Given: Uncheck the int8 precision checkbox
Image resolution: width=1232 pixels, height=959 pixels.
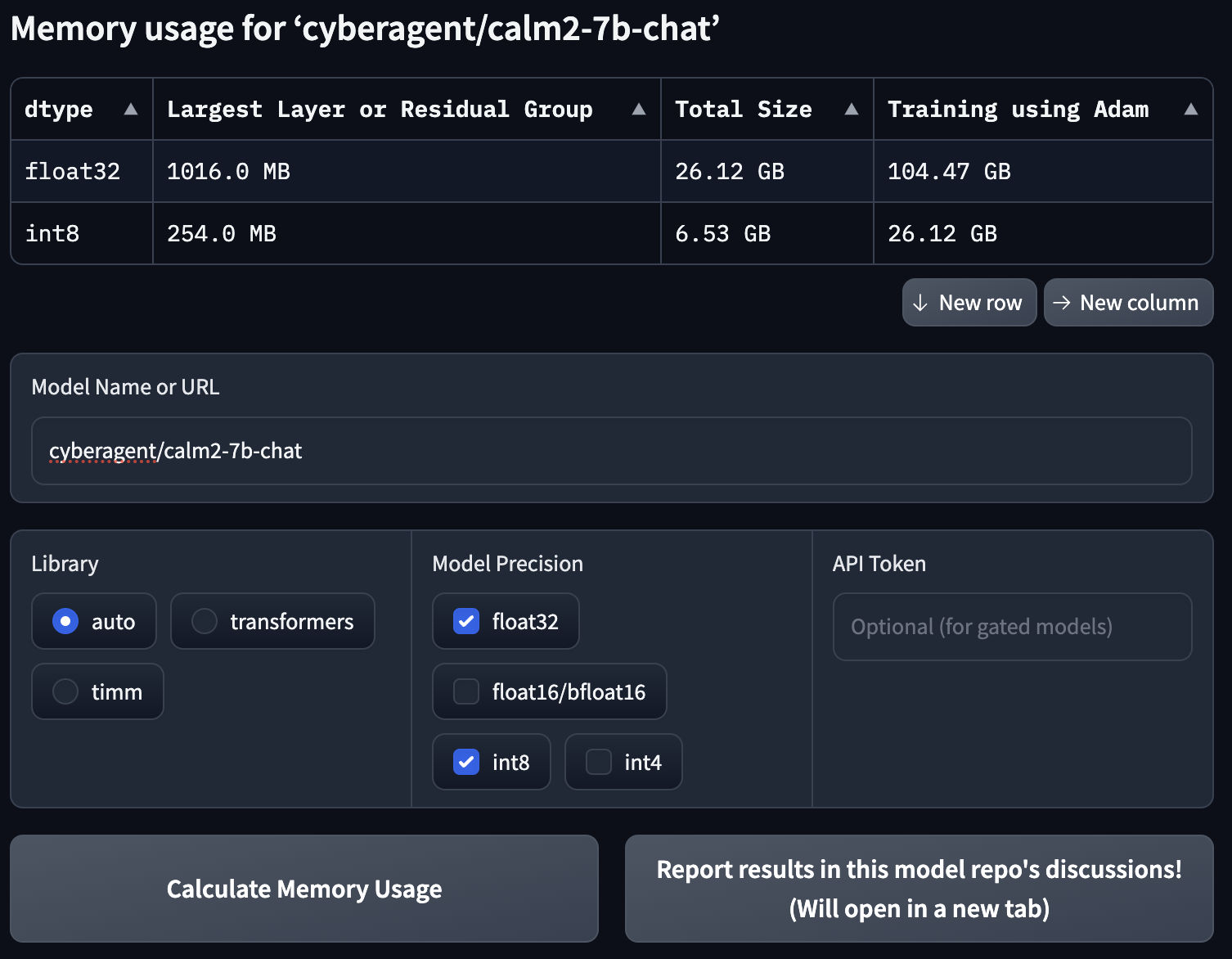Looking at the screenshot, I should tap(466, 762).
